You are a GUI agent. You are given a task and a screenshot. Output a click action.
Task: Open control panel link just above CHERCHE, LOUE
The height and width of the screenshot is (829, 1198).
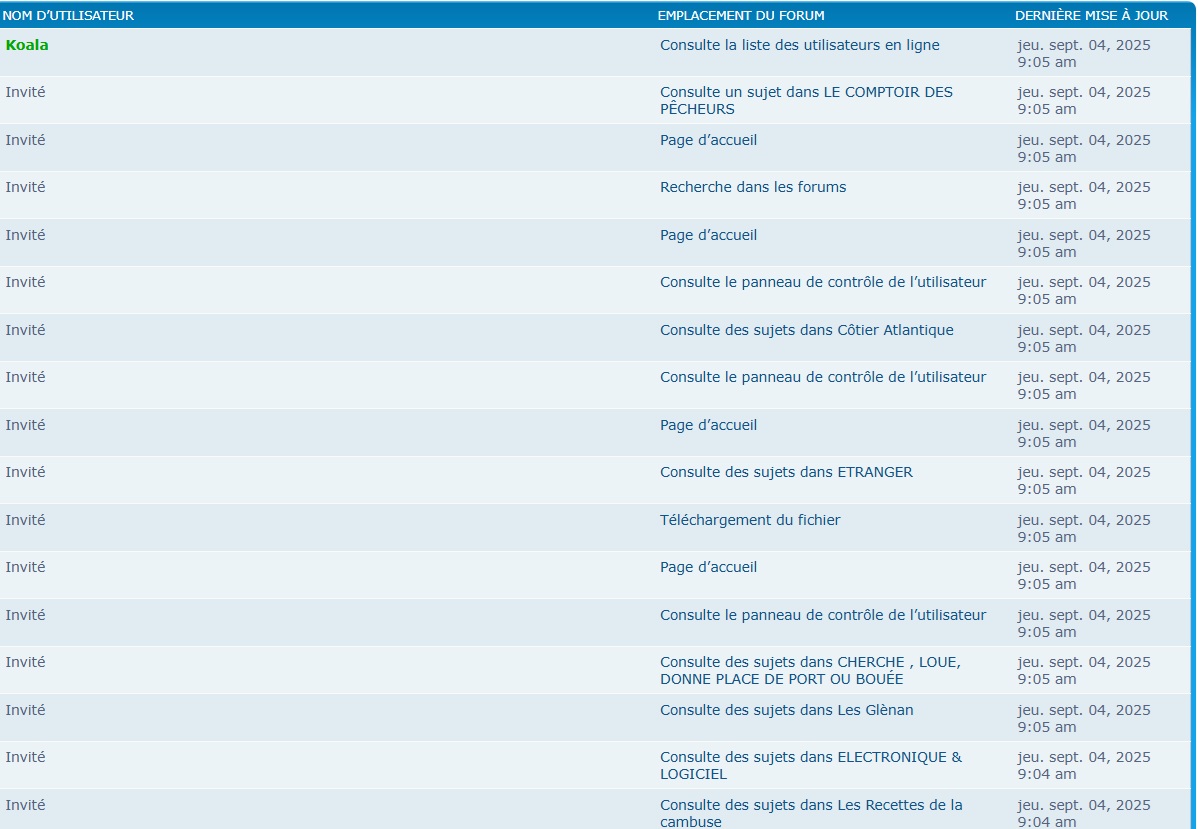click(x=822, y=615)
